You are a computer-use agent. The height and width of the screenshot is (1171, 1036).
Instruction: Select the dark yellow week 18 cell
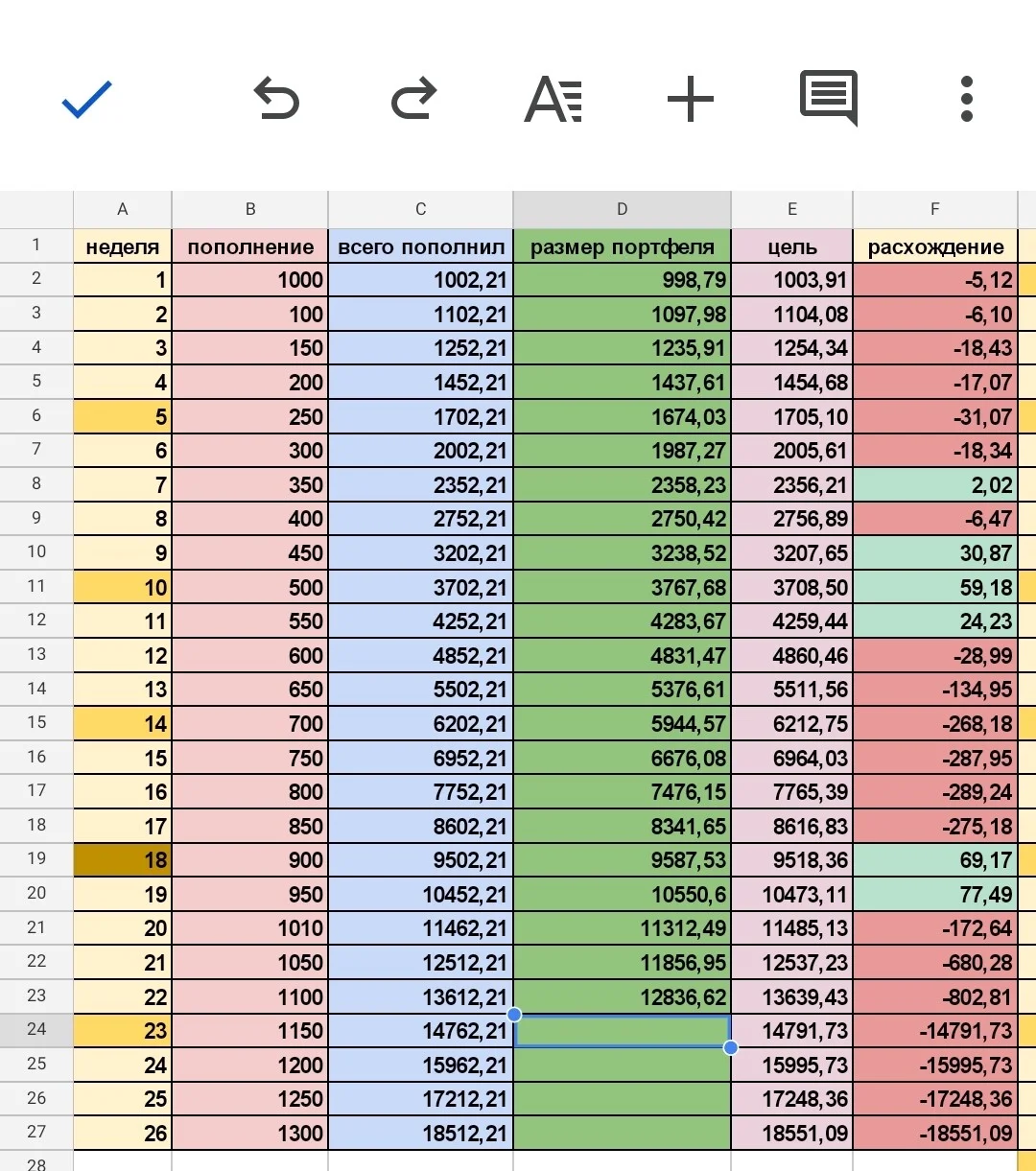(123, 860)
